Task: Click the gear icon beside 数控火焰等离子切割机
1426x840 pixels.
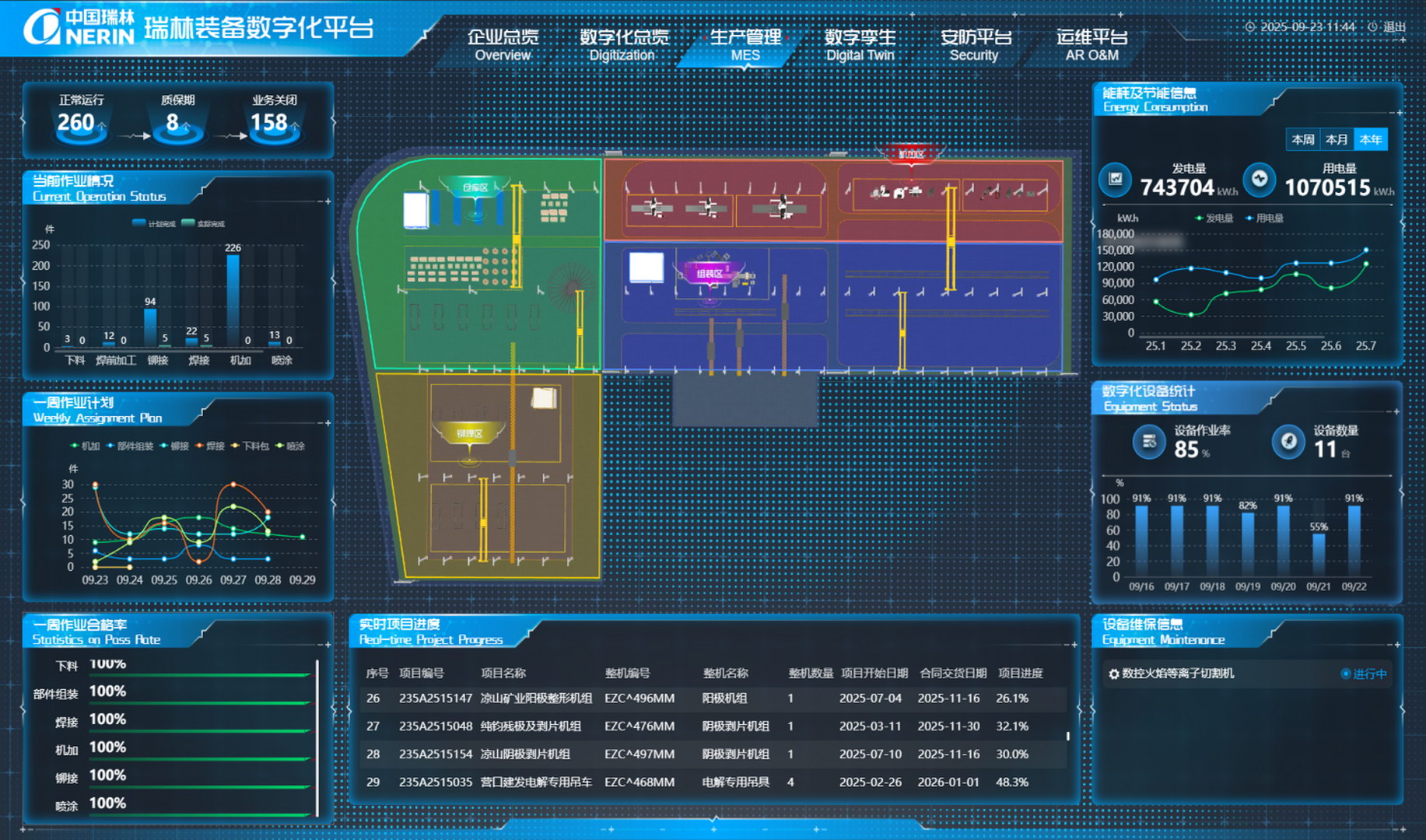Action: (1113, 674)
